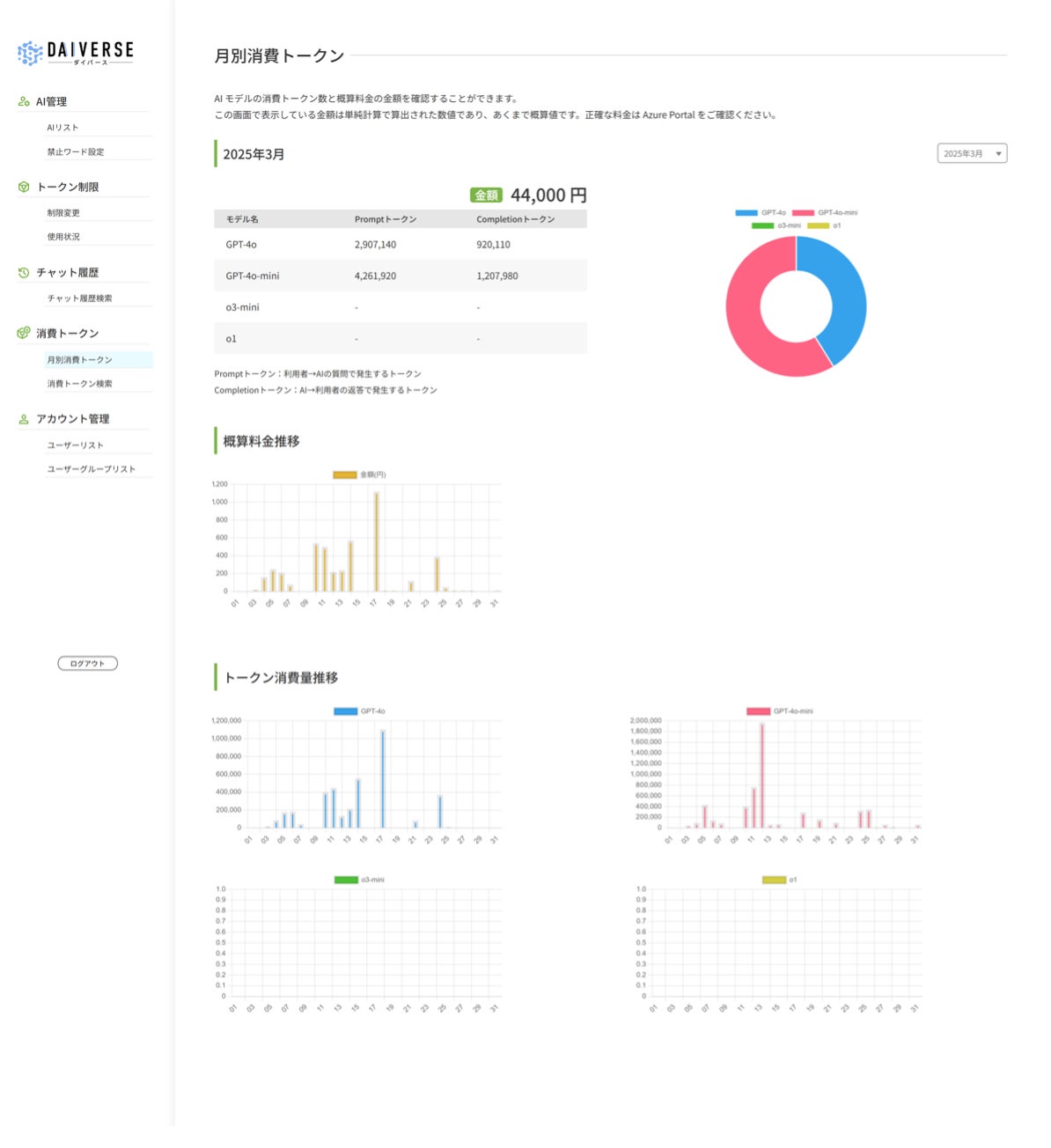The width and height of the screenshot is (1051, 1148).
Task: Toggle GPT-4o legend in donut chart
Action: 761,212
